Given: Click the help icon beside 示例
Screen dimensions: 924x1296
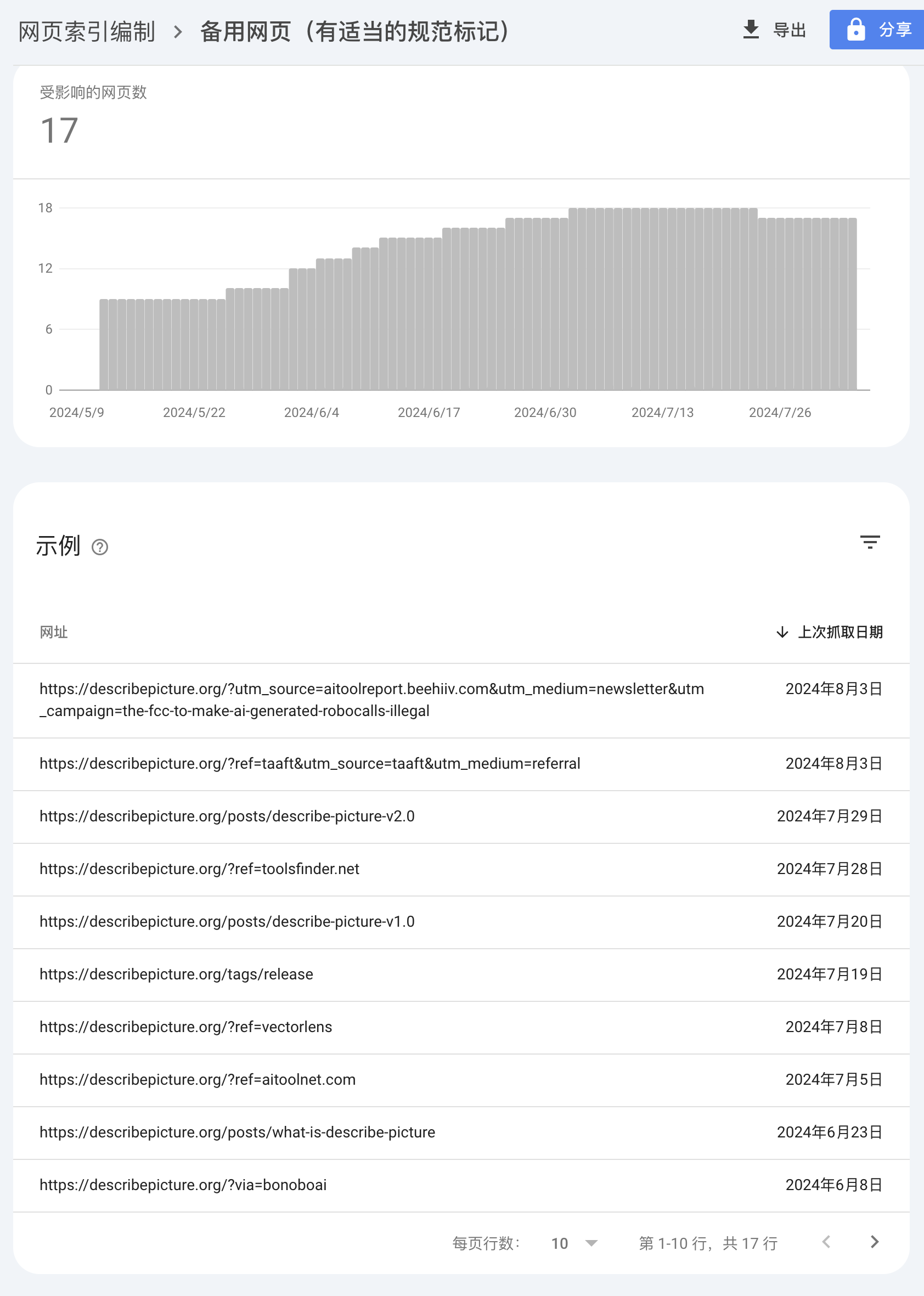Looking at the screenshot, I should click(100, 546).
